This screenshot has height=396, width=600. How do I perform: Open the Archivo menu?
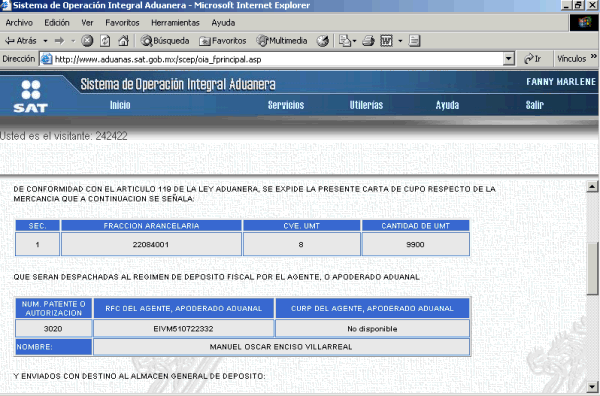19,23
